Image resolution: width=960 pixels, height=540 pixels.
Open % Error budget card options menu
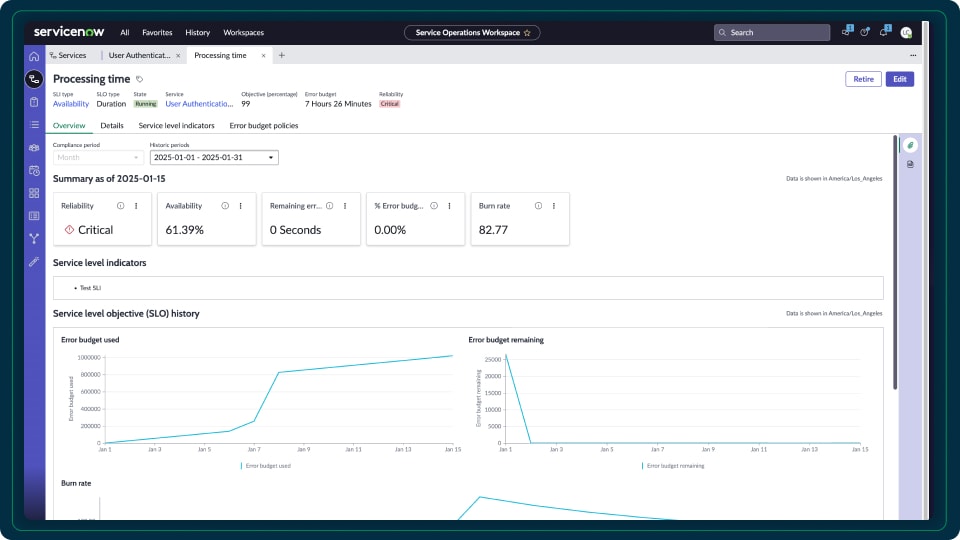coord(449,206)
